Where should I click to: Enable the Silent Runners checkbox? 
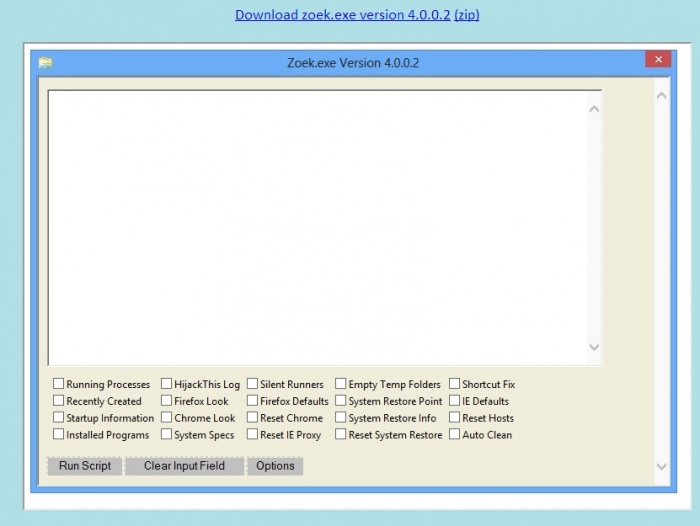(x=253, y=384)
